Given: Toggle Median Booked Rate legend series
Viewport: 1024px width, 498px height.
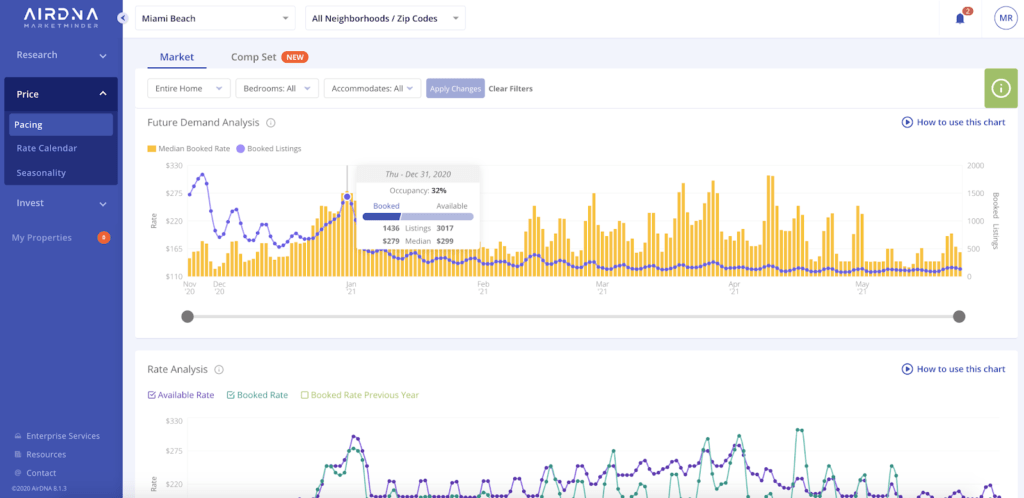Looking at the screenshot, I should (189, 149).
